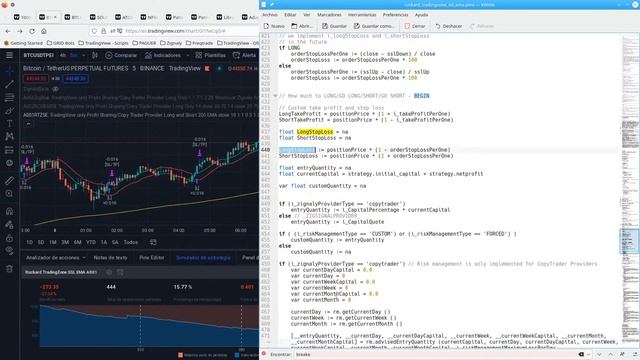Select the text annotation tool
Screen dimensions: 640x360
click(x=9, y=123)
